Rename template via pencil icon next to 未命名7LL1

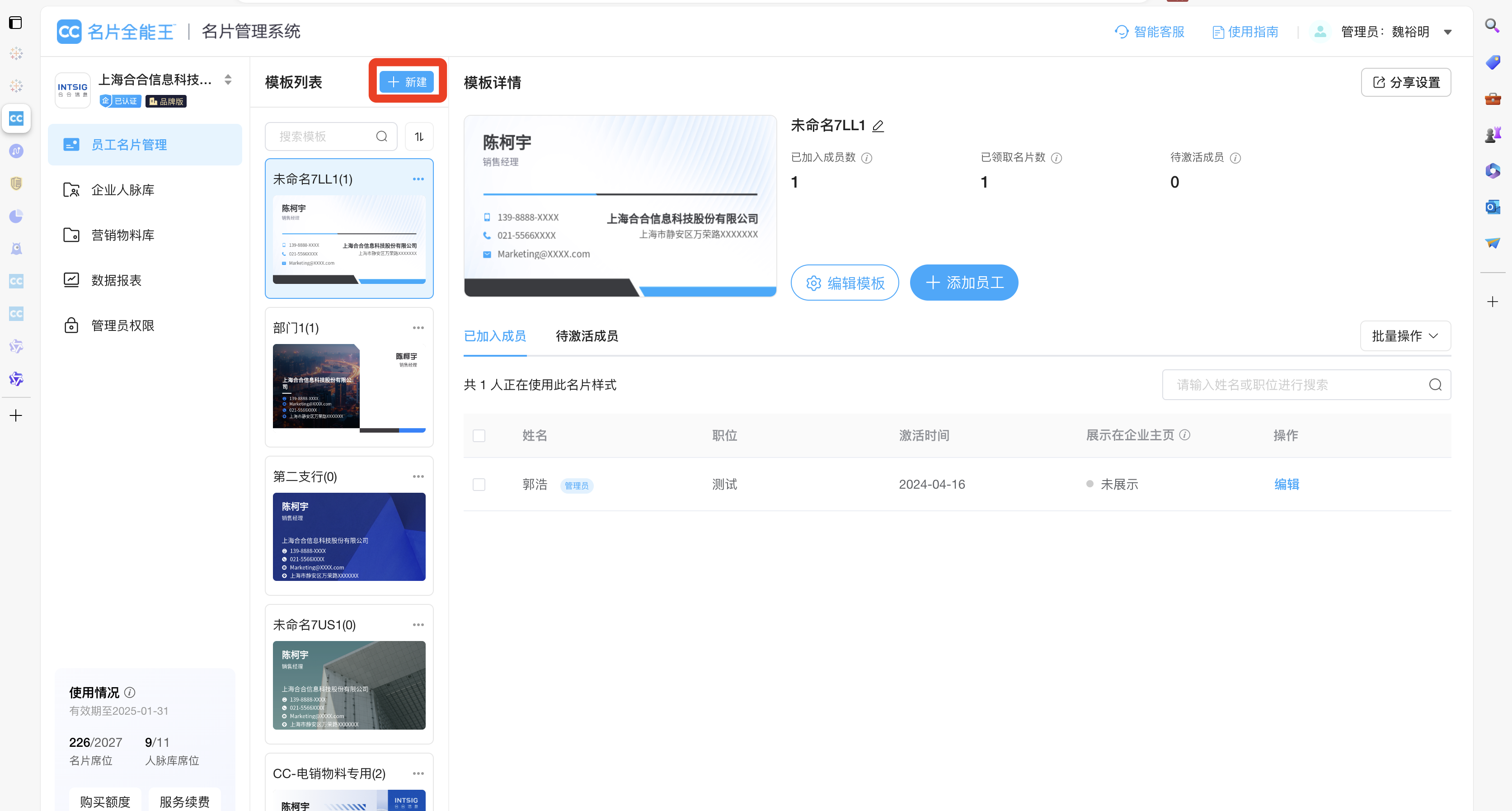tap(878, 126)
